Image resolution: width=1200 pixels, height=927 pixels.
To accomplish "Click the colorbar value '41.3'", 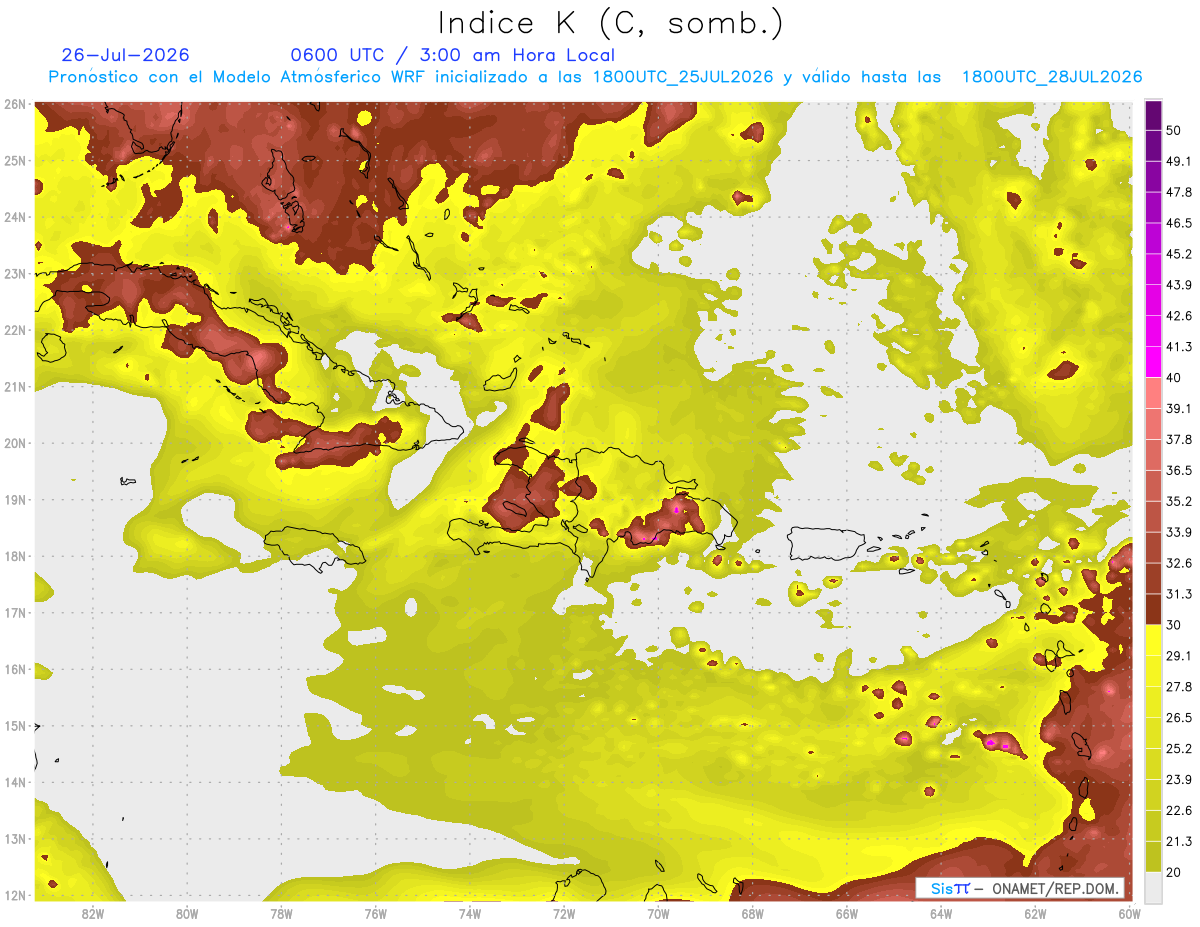I will click(1179, 347).
